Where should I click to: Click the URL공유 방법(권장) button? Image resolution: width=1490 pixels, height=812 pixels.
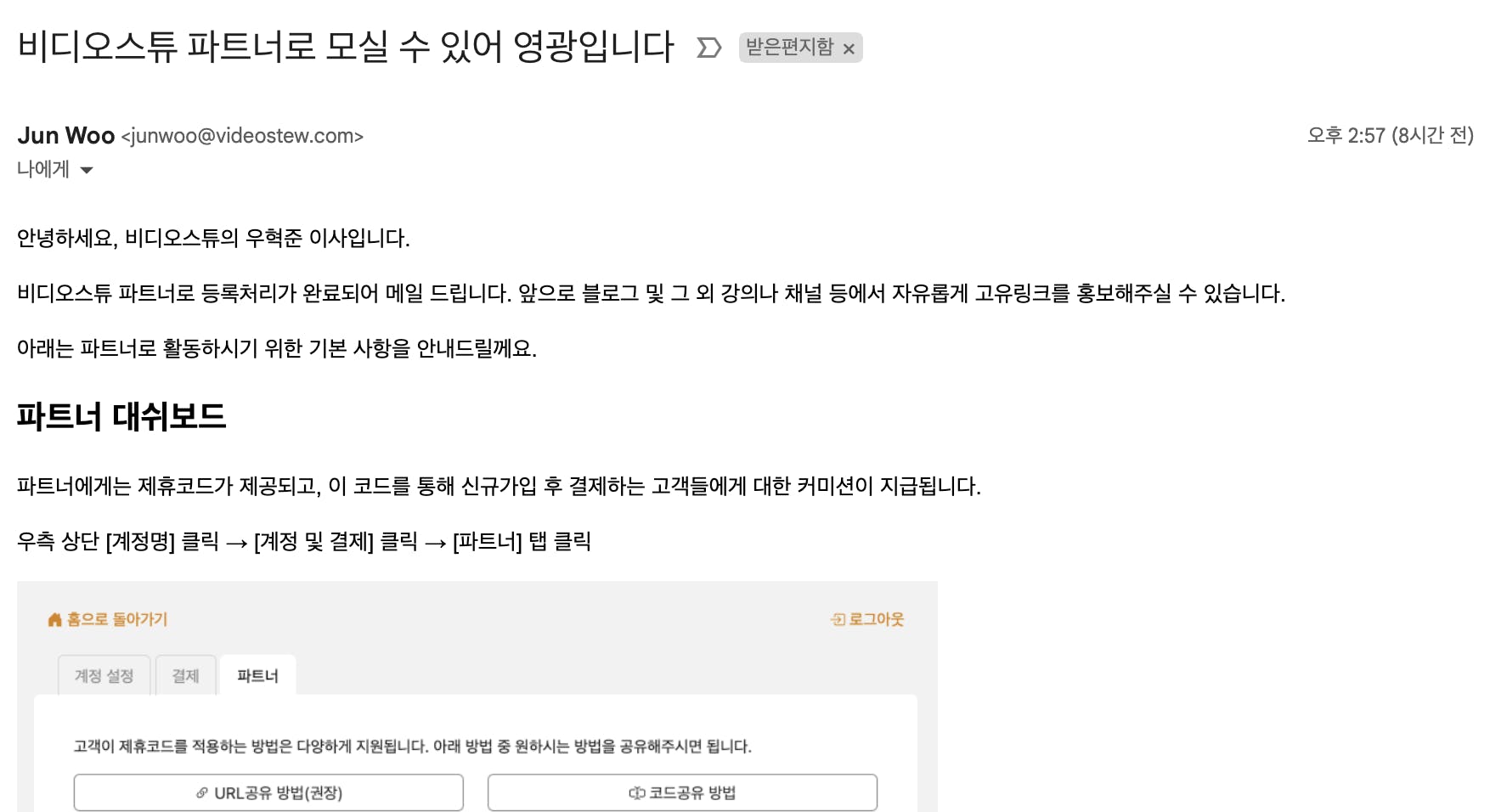coord(268,792)
